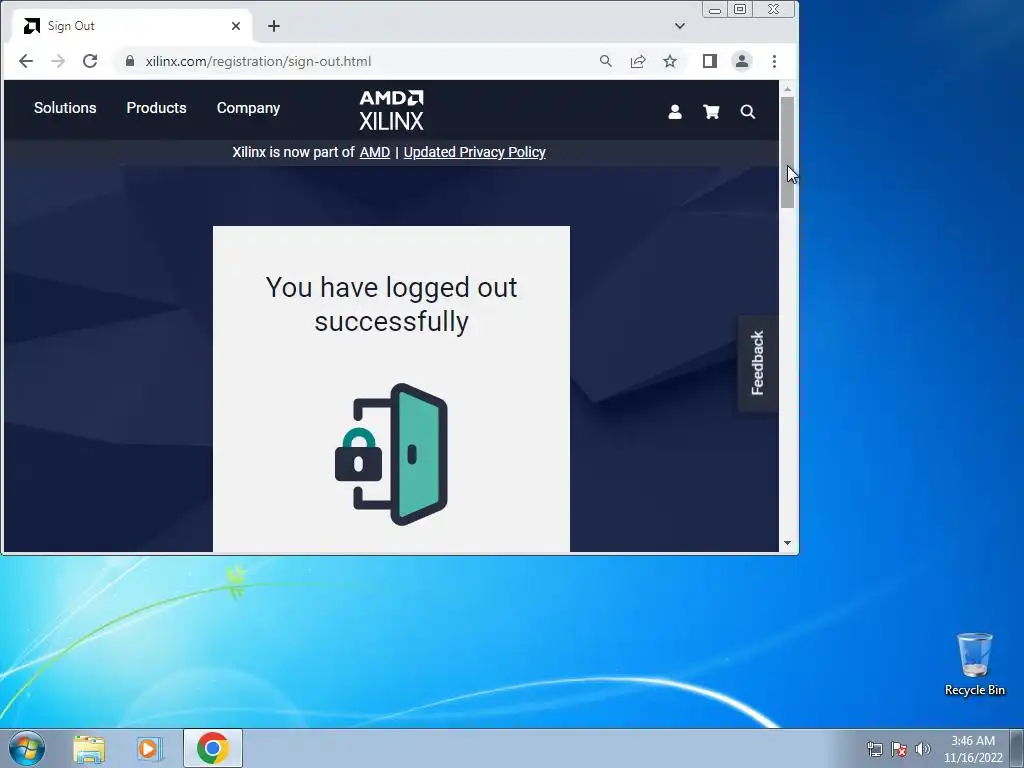Reload the page with the refresh icon
This screenshot has width=1024, height=768.
click(x=90, y=61)
